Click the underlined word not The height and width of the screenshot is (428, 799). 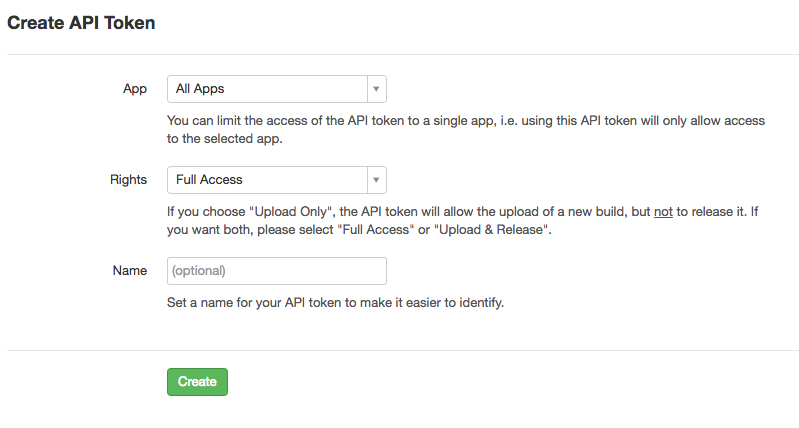coord(663,211)
